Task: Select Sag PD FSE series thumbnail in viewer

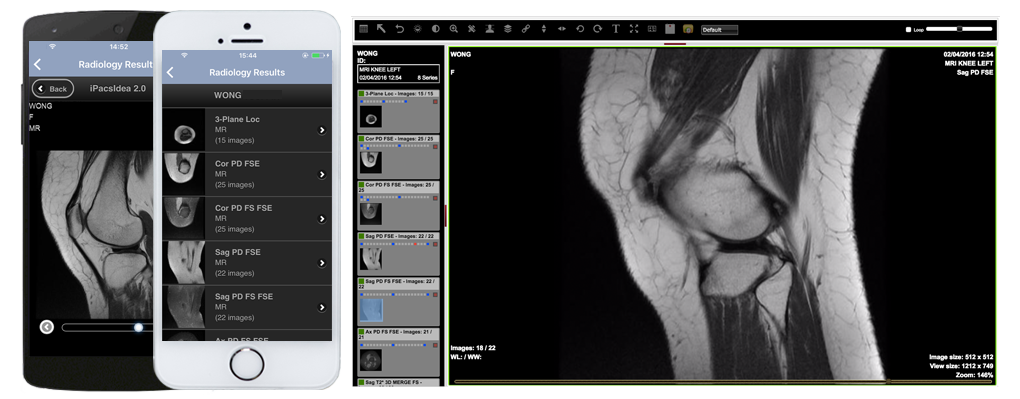Action: (x=371, y=260)
